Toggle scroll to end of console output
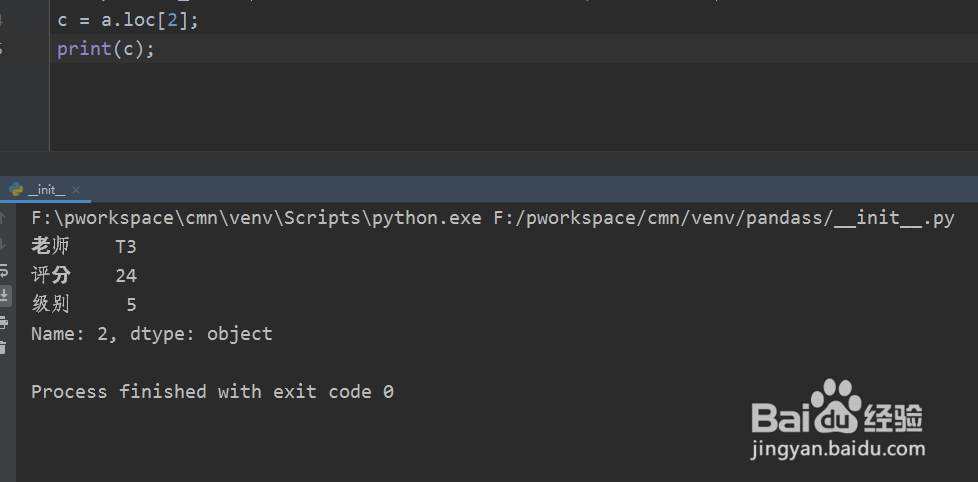Viewport: 978px width, 482px height. (4, 295)
